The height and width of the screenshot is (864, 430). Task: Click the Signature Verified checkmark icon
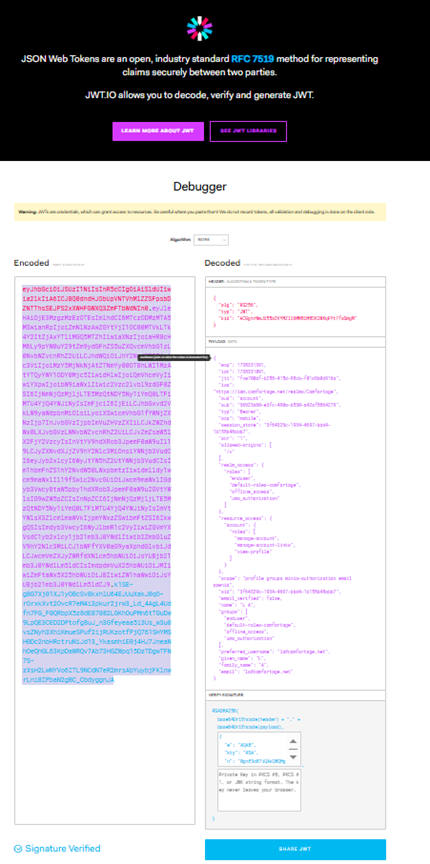pos(18,849)
